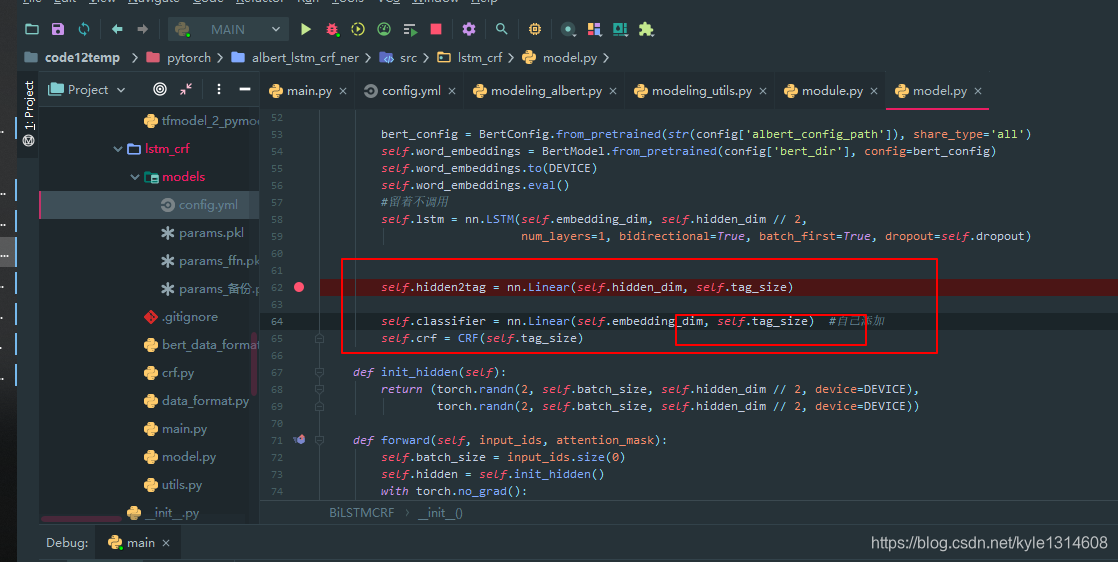Locate the current file with the target icon

(x=160, y=89)
